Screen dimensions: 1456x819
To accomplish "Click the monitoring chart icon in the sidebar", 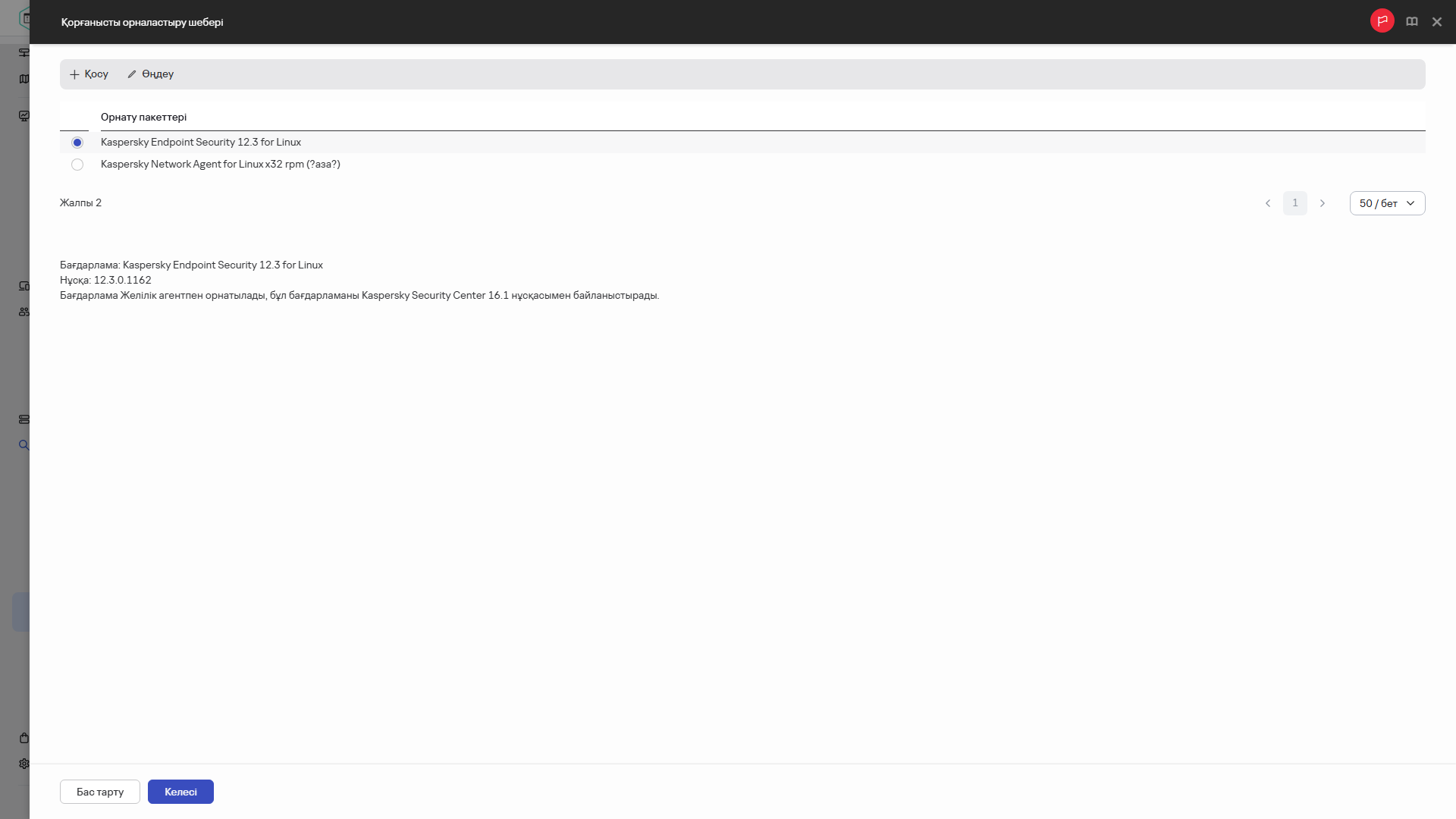I will click(24, 116).
